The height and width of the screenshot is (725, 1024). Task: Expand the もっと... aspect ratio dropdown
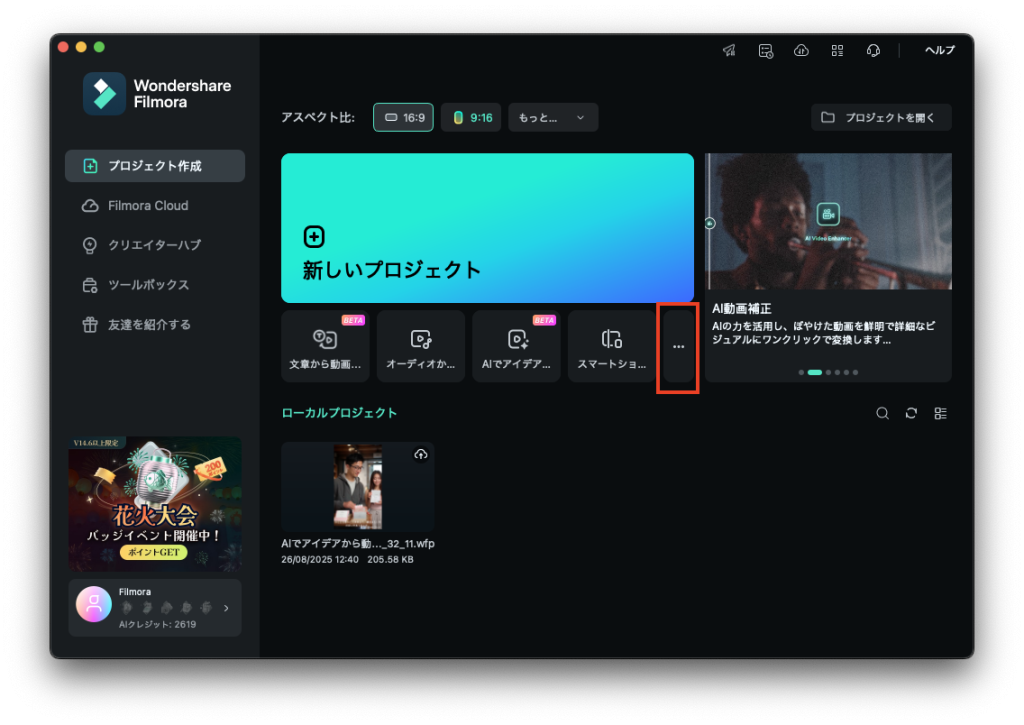552,117
